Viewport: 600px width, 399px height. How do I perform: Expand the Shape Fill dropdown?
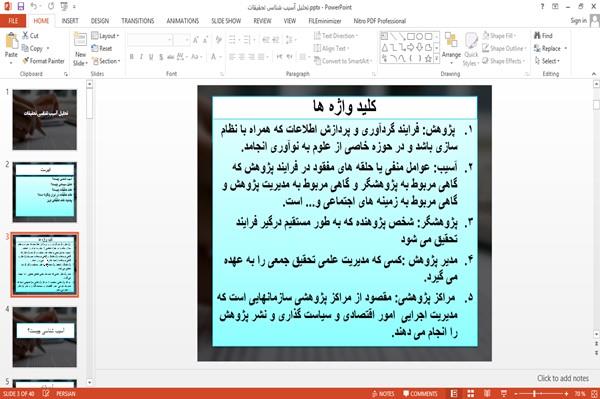(499, 36)
